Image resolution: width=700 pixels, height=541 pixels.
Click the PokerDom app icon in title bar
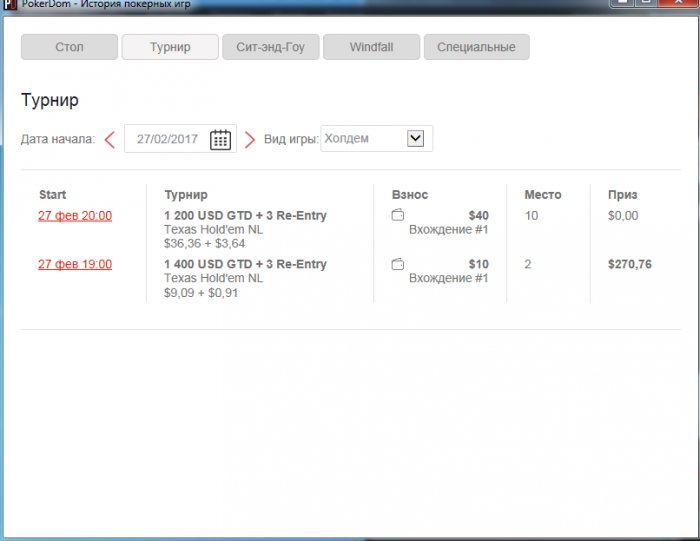(x=9, y=4)
